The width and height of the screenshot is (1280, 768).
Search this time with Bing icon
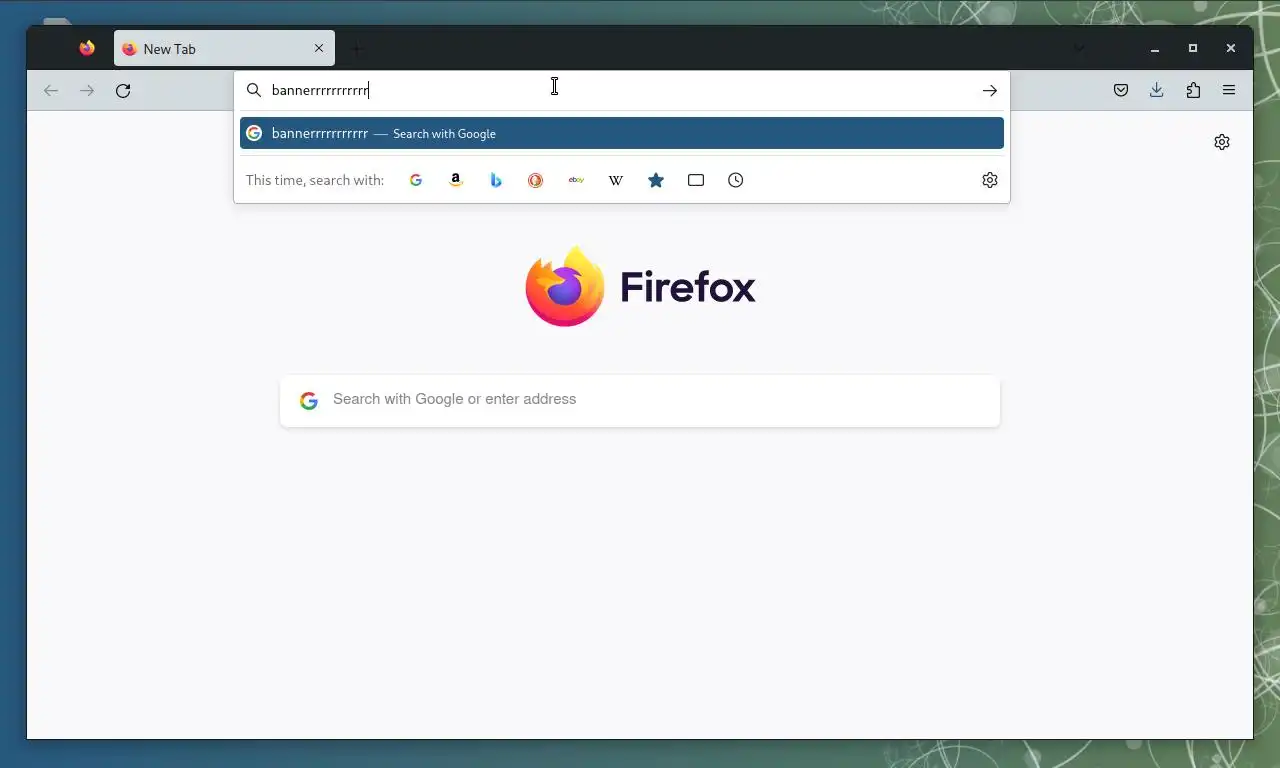pos(496,180)
